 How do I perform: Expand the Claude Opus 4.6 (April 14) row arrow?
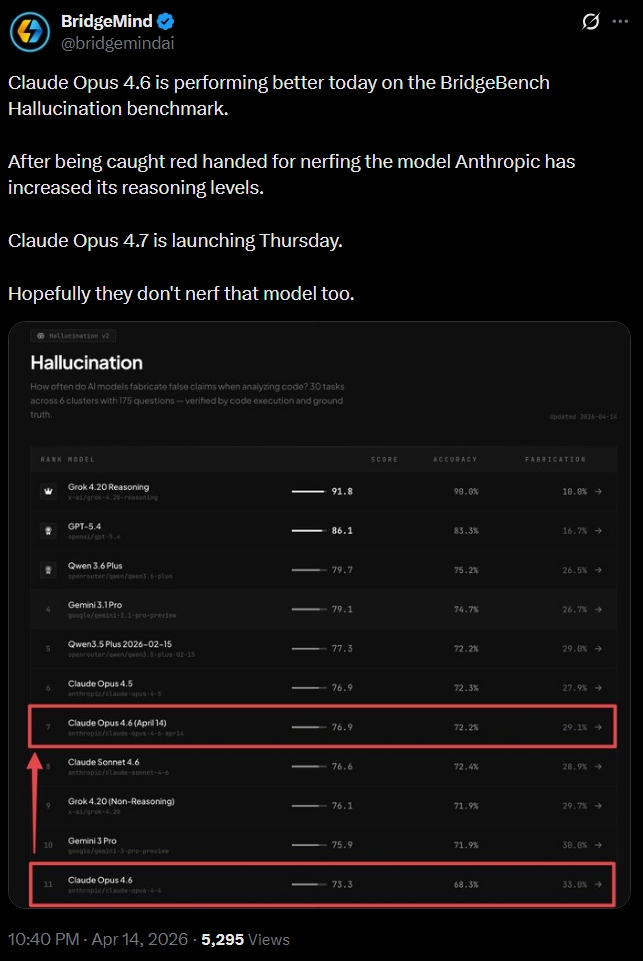(x=598, y=726)
